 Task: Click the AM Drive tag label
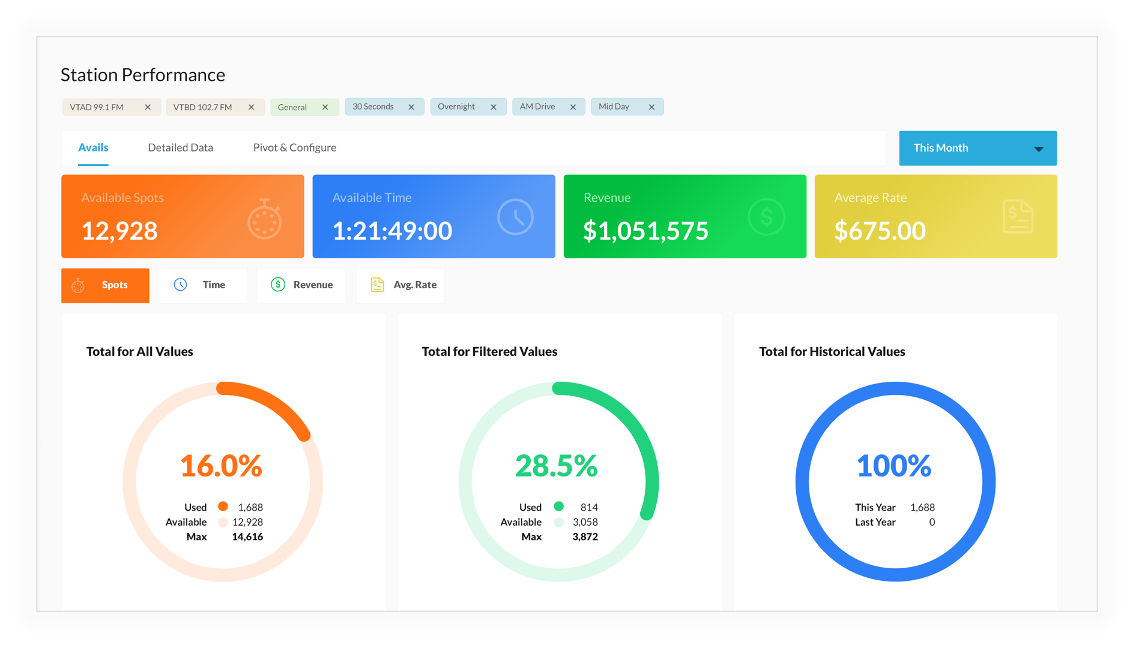(537, 107)
